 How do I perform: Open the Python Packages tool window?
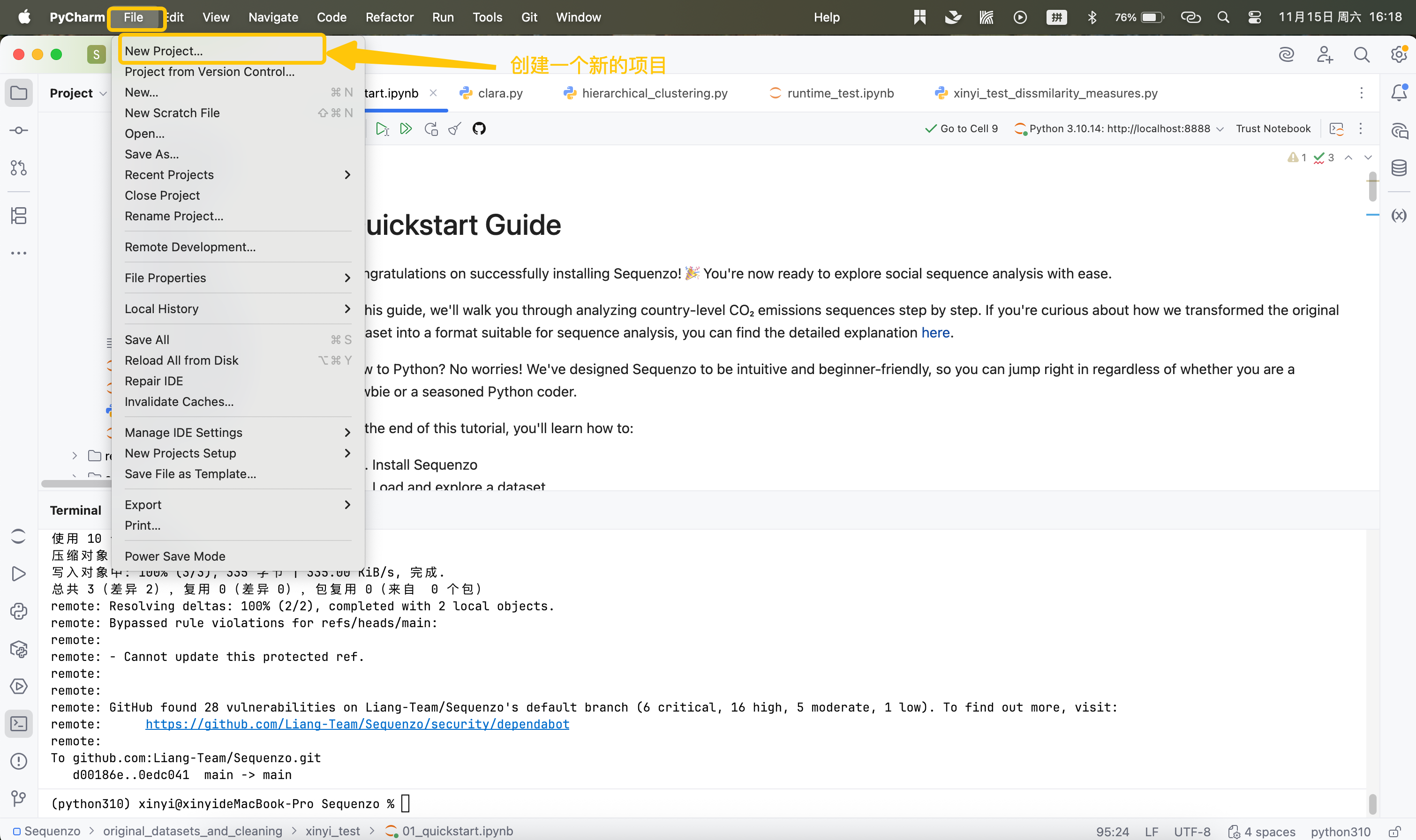(19, 649)
